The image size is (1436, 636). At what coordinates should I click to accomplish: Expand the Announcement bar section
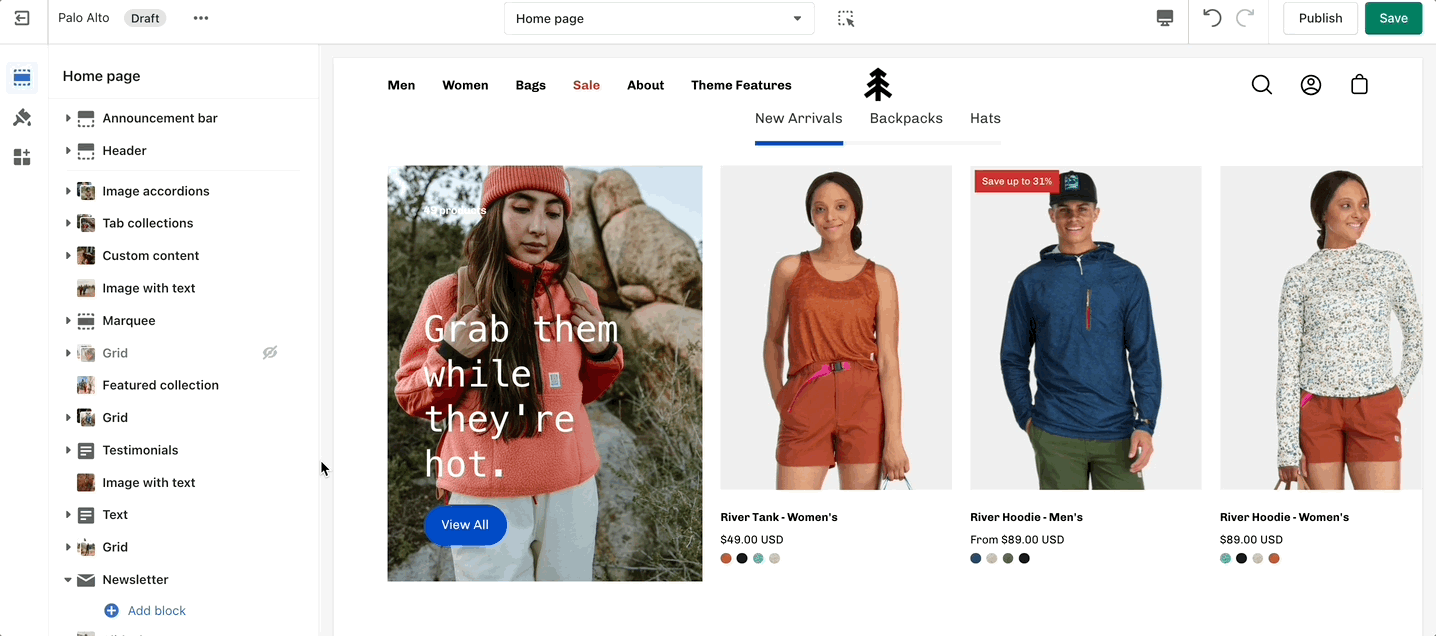point(68,118)
